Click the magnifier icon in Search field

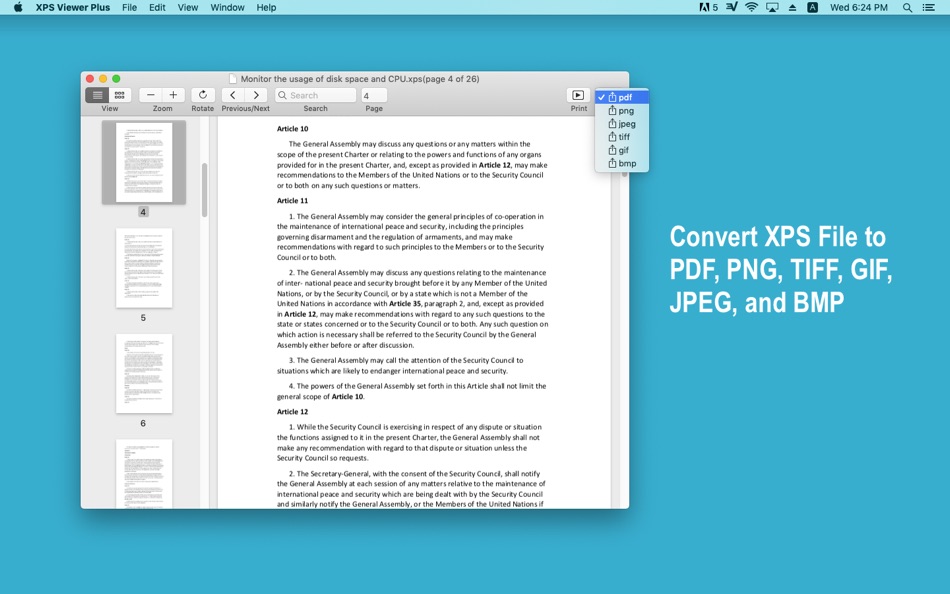[282, 95]
